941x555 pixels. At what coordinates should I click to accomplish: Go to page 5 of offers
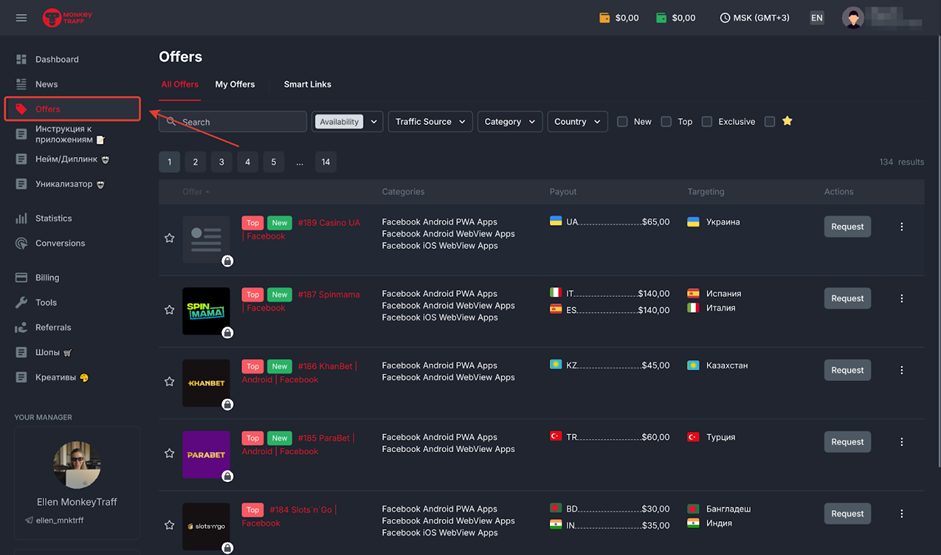click(274, 162)
